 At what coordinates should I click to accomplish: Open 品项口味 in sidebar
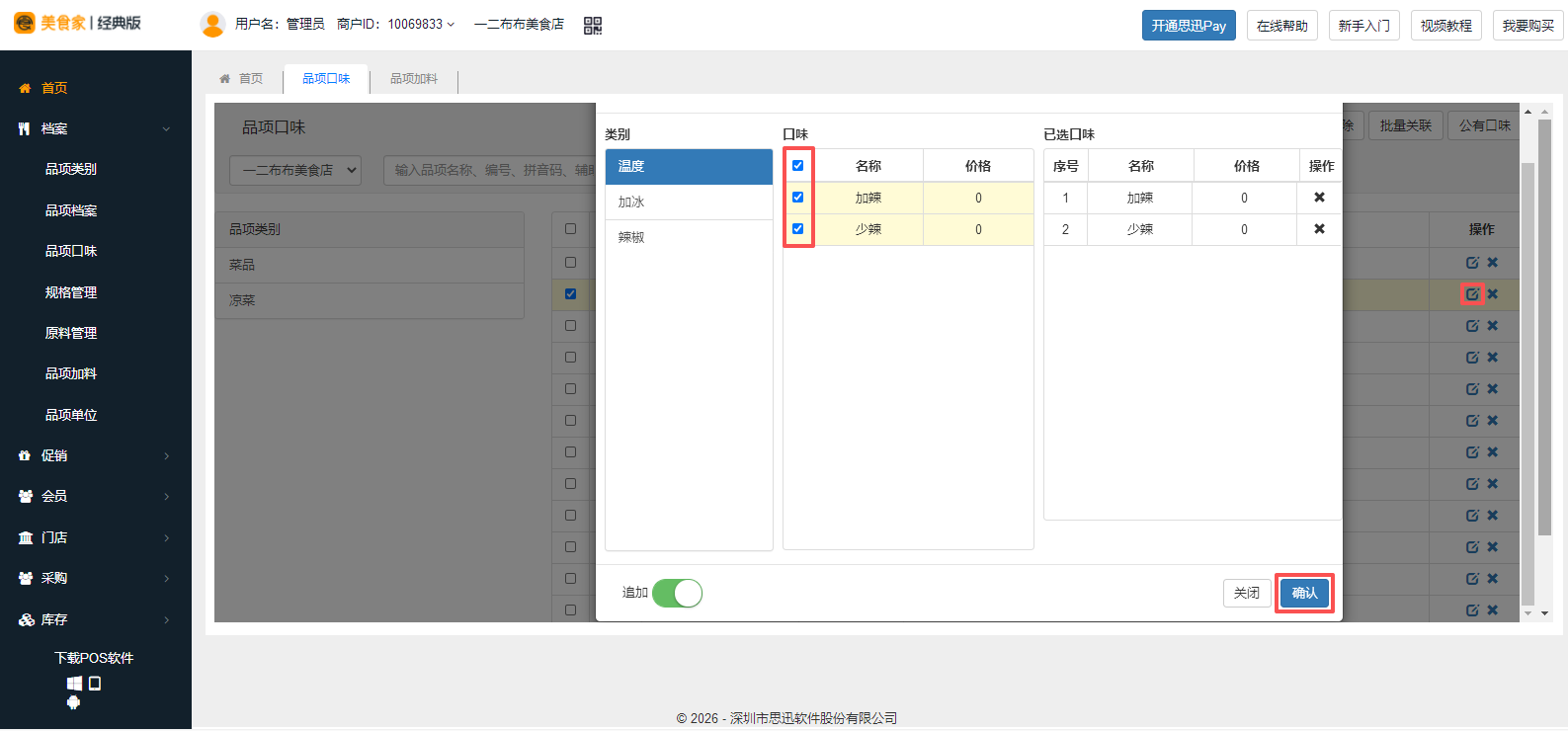[71, 252]
